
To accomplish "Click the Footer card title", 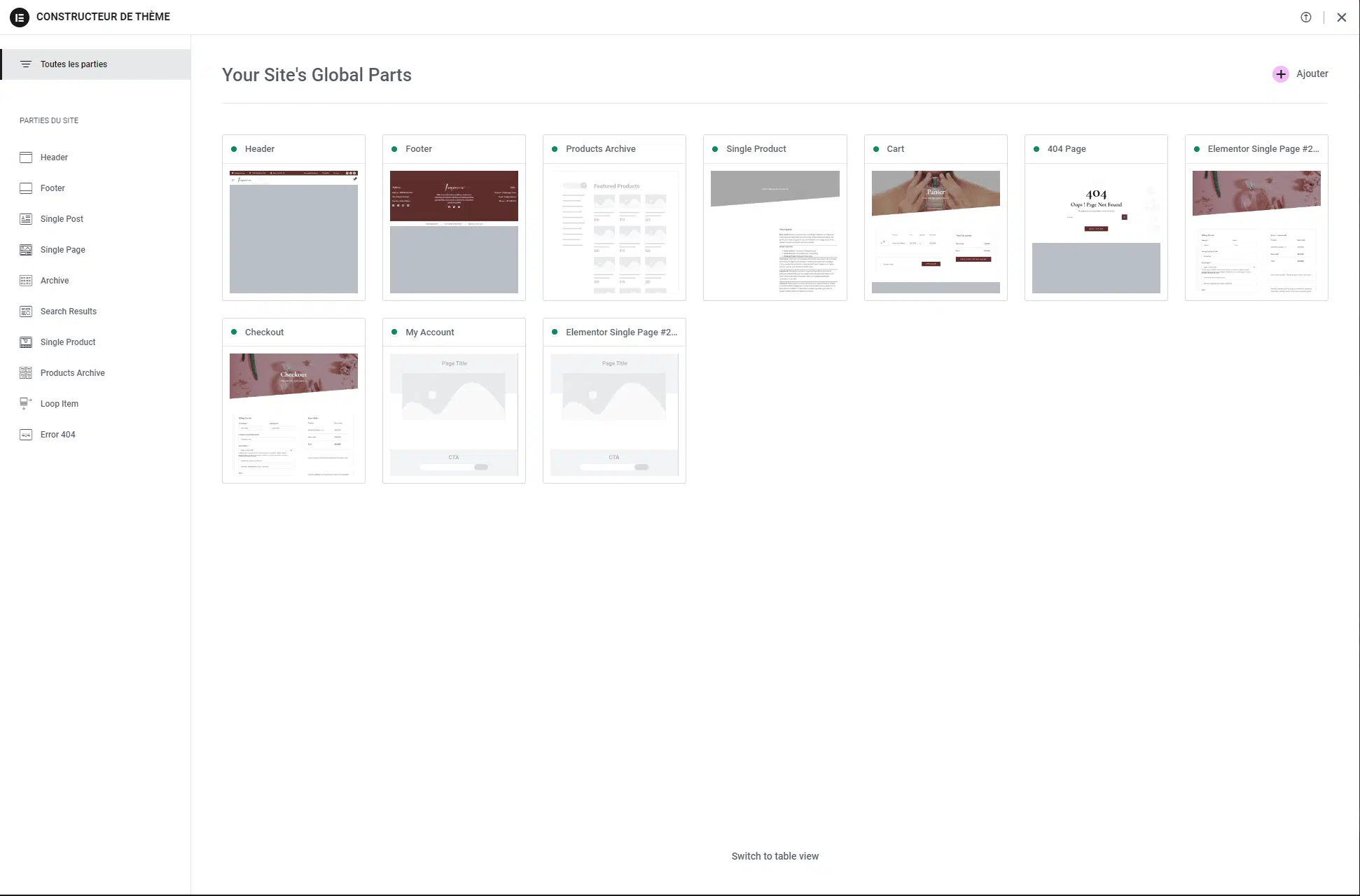I will [419, 149].
